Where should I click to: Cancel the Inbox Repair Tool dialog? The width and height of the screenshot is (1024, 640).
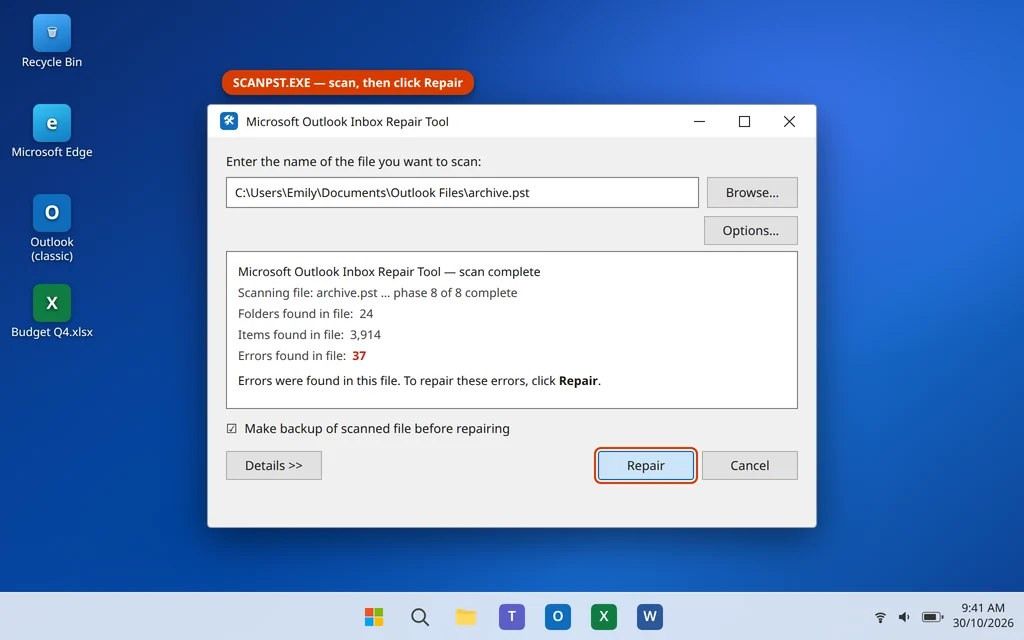click(x=750, y=466)
